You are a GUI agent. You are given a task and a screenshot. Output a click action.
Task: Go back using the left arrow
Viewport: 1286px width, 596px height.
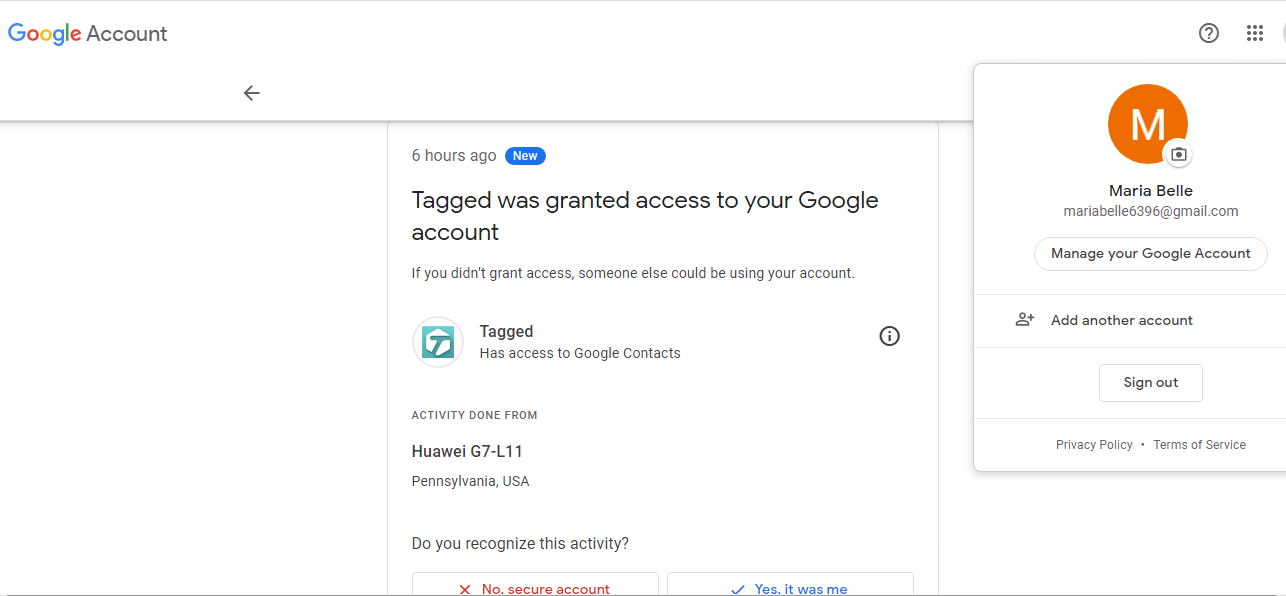(x=251, y=93)
